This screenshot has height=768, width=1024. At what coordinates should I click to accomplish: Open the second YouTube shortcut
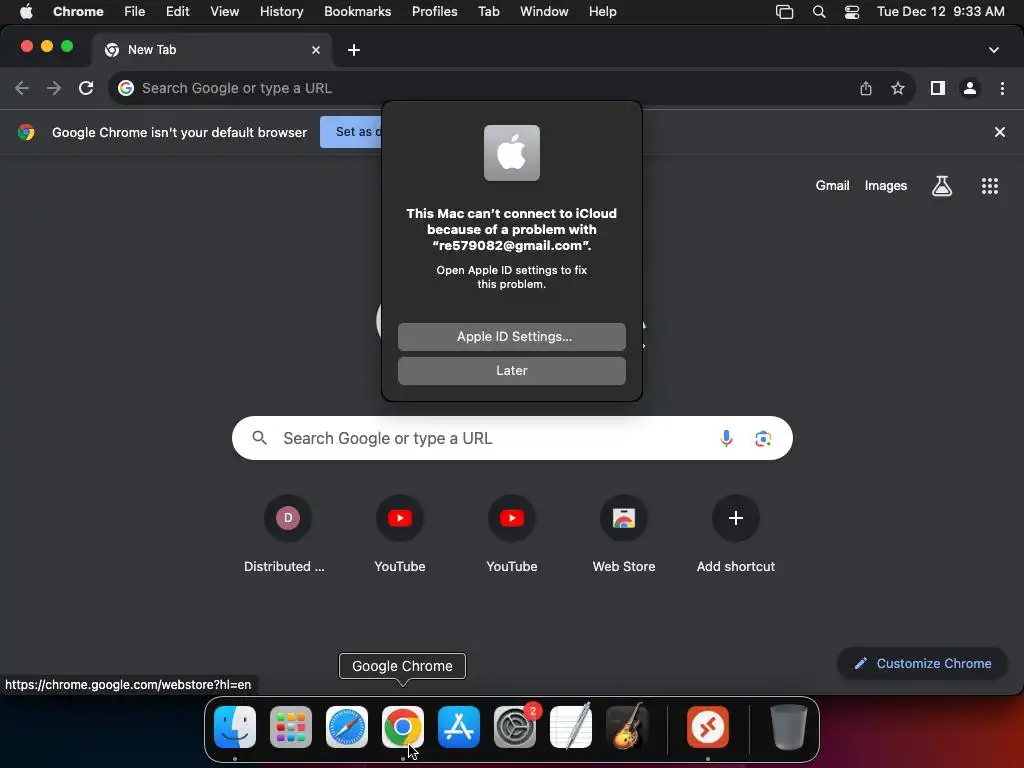coord(512,534)
